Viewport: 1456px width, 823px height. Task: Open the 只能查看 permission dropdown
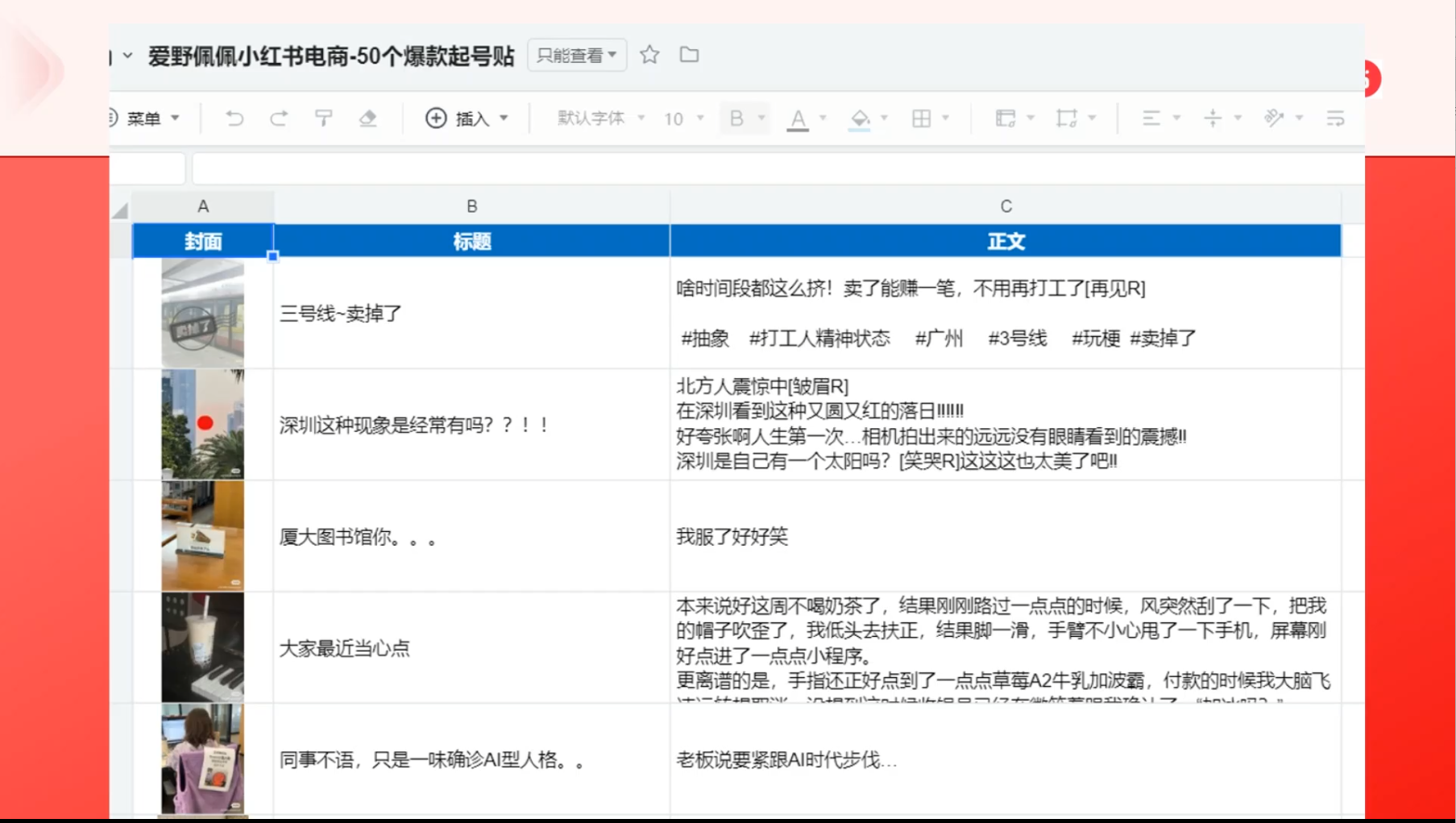click(576, 55)
